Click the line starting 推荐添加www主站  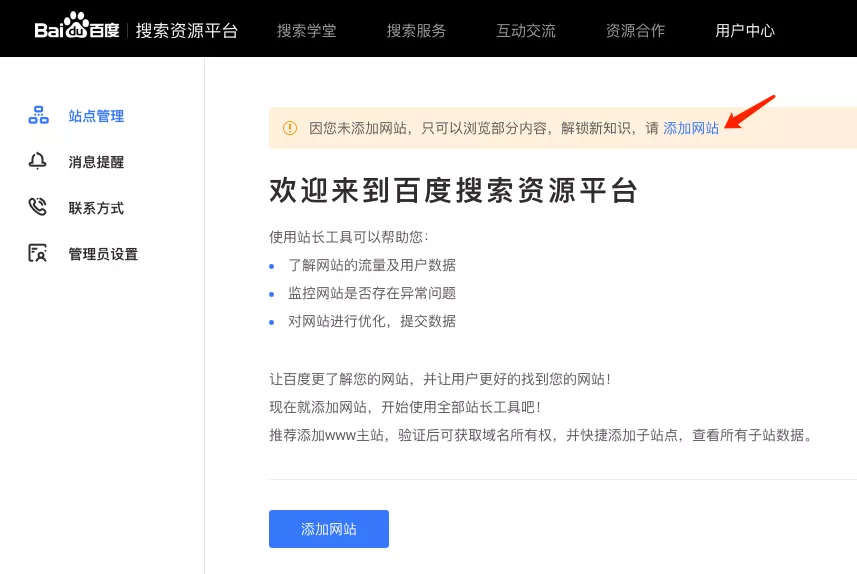coord(541,435)
